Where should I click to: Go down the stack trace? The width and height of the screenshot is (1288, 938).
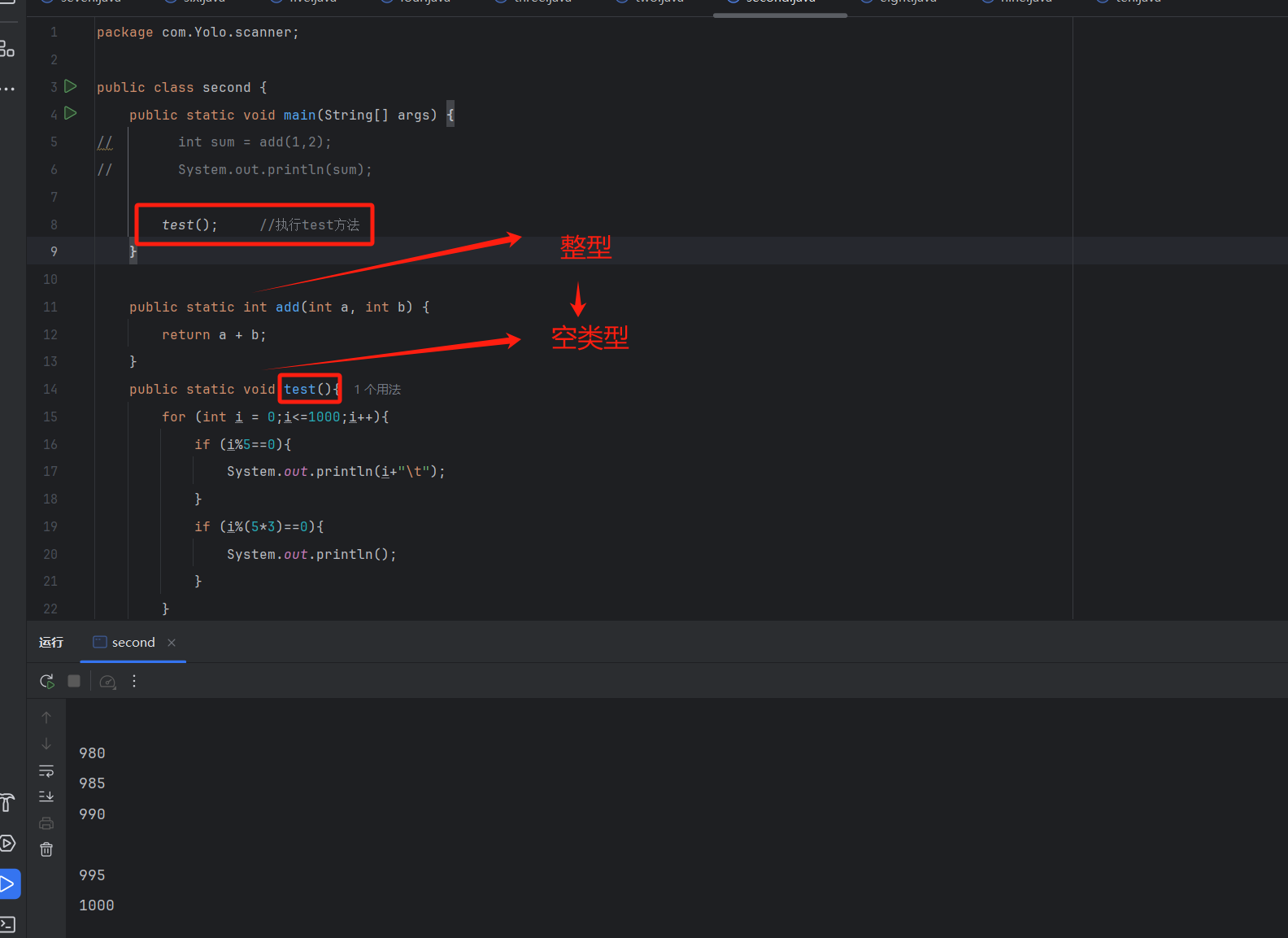46,744
